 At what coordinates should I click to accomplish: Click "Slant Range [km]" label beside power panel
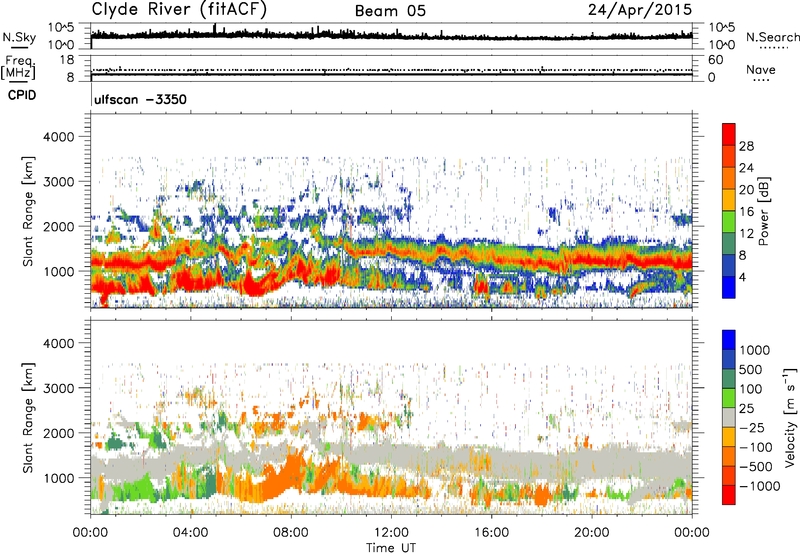[28, 211]
